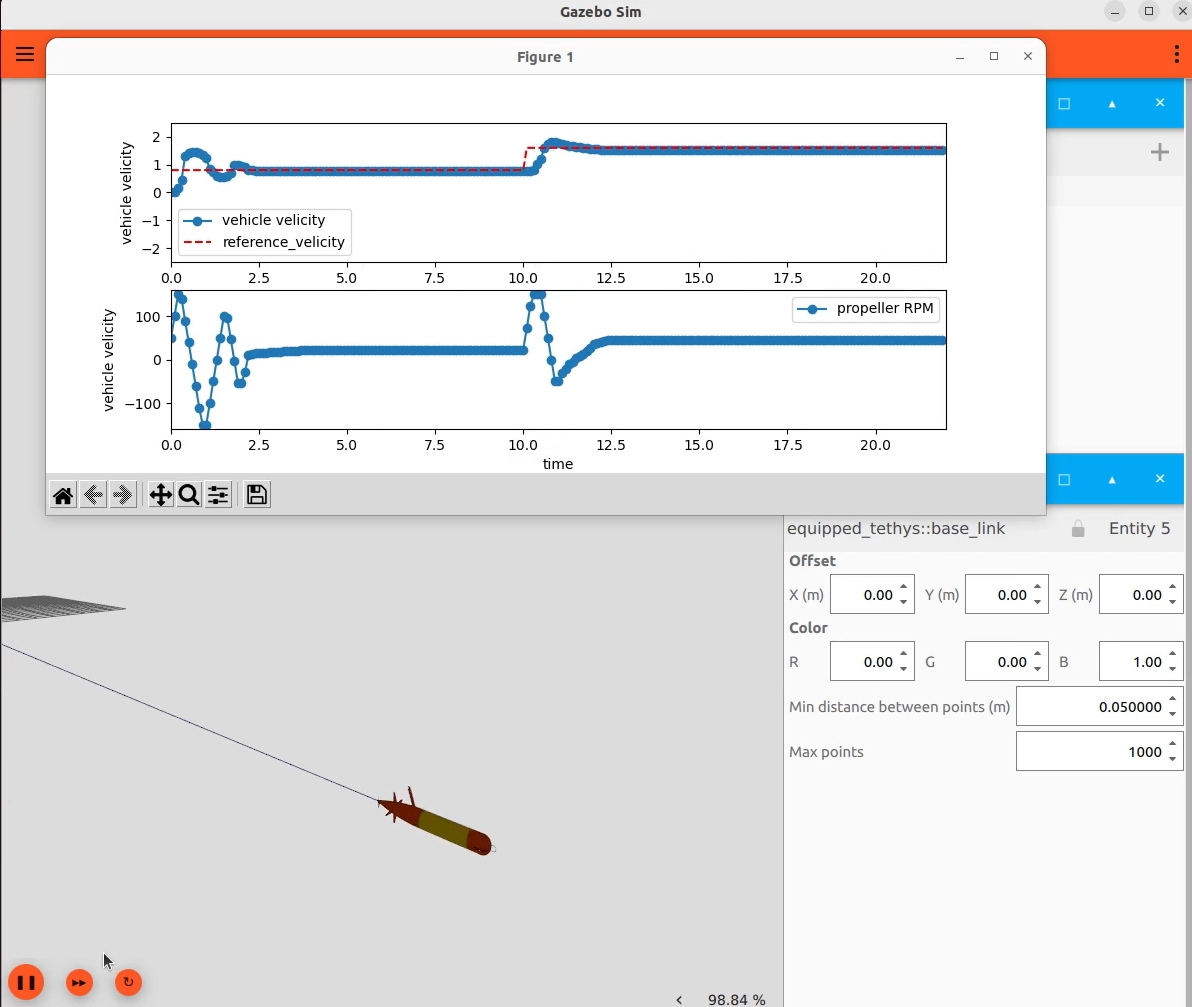Click the Offset X (m) field

click(872, 594)
